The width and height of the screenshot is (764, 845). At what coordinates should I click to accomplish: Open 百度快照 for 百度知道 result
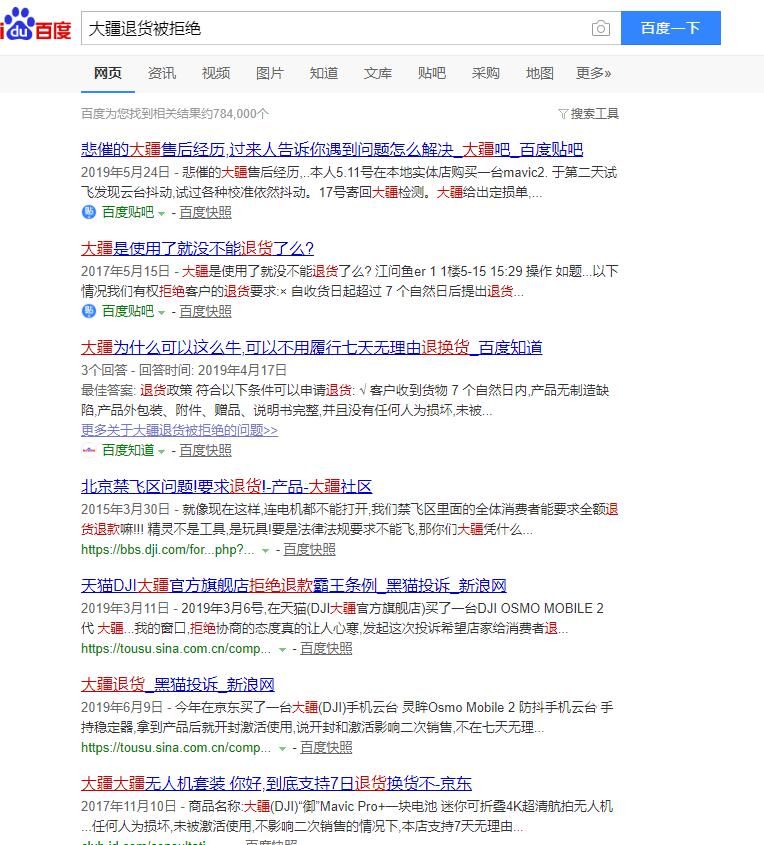(205, 450)
